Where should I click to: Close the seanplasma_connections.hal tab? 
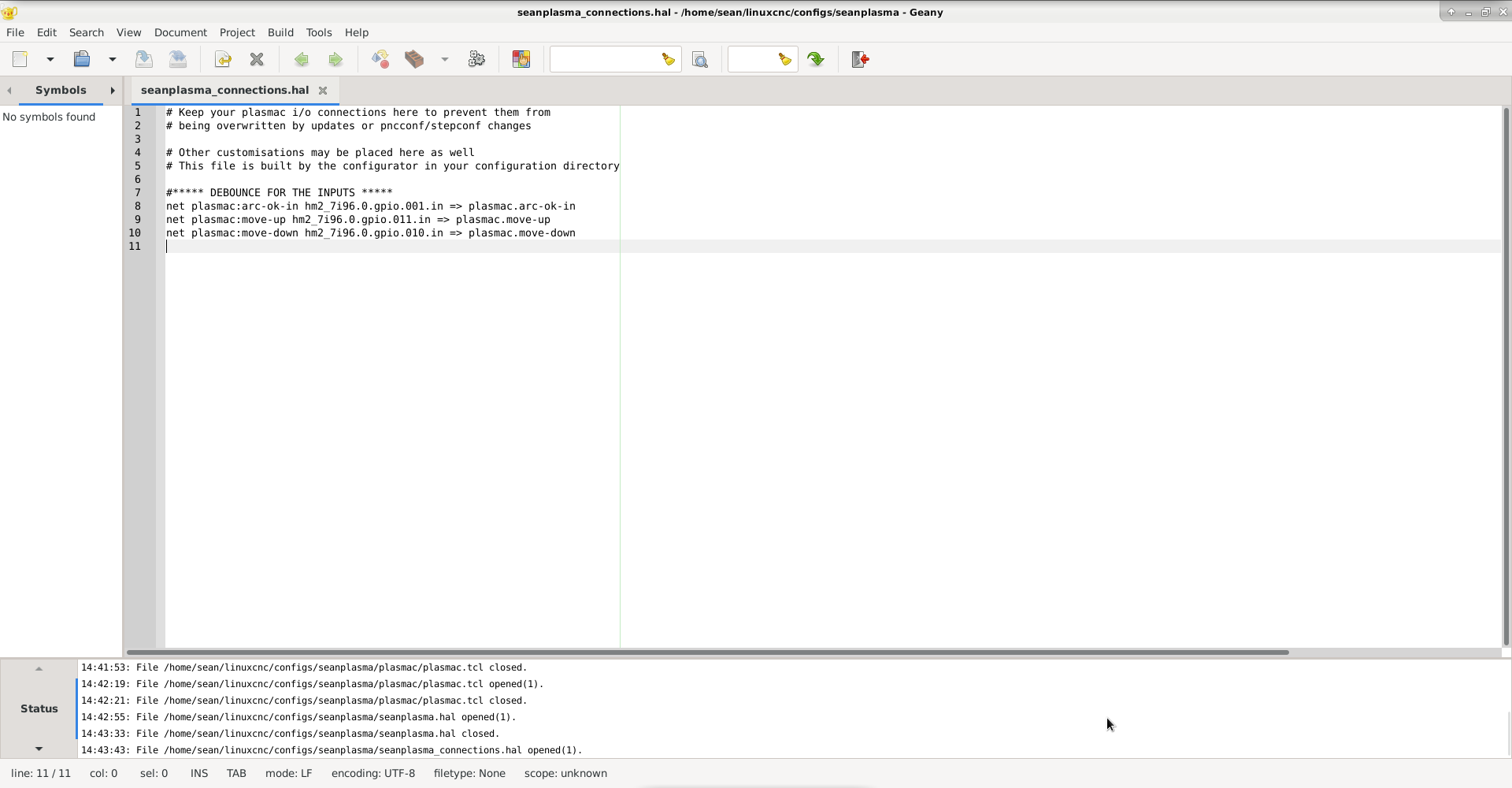click(x=323, y=91)
